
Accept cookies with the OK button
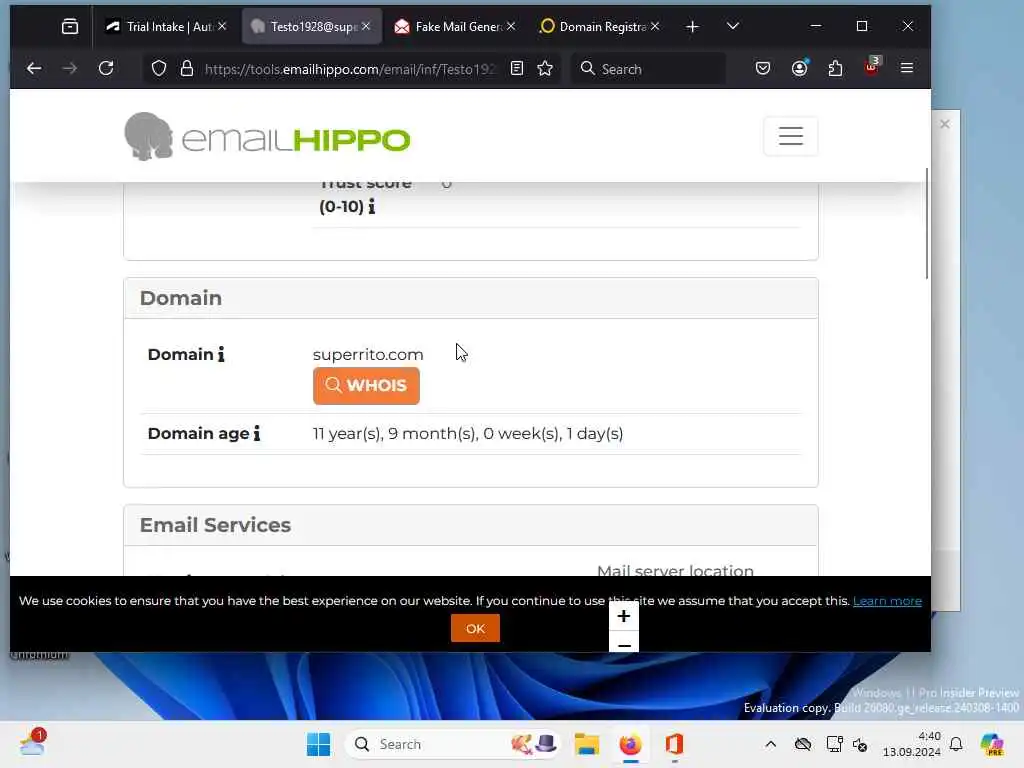pos(475,628)
